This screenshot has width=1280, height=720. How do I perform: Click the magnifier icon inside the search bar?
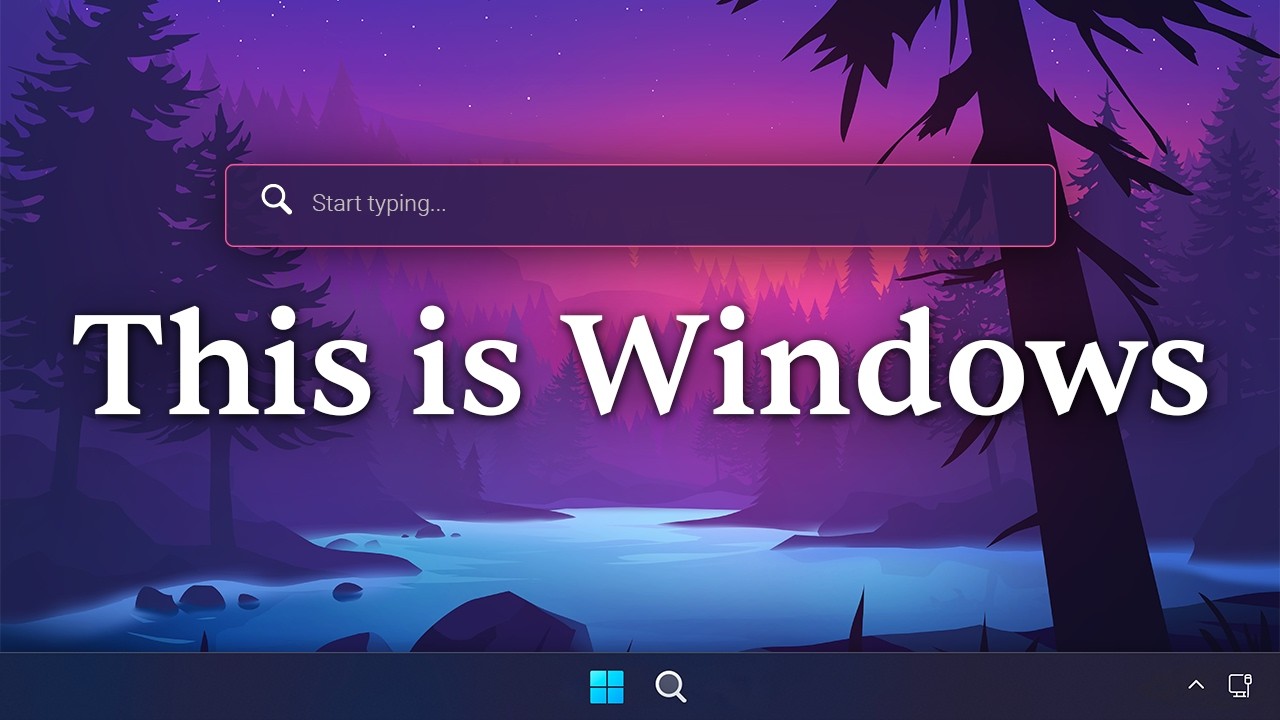pyautogui.click(x=277, y=200)
